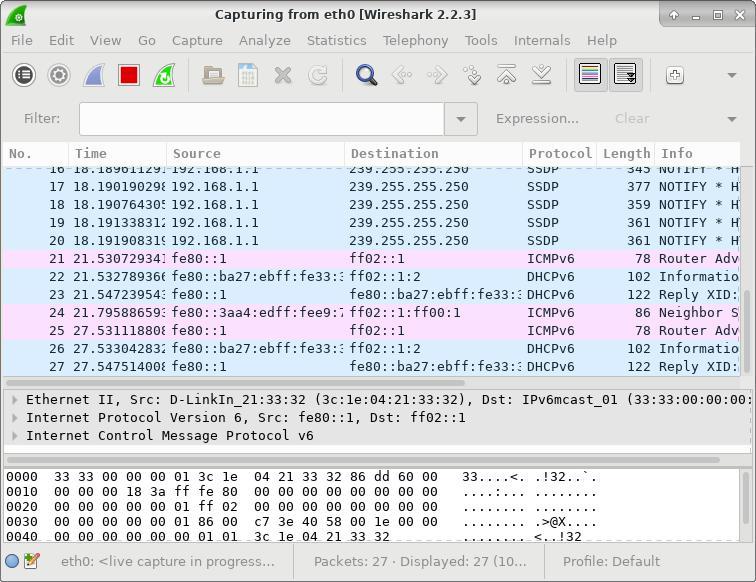Sort packets by No. column header
Screen dimensions: 756x582
click(x=36, y=153)
